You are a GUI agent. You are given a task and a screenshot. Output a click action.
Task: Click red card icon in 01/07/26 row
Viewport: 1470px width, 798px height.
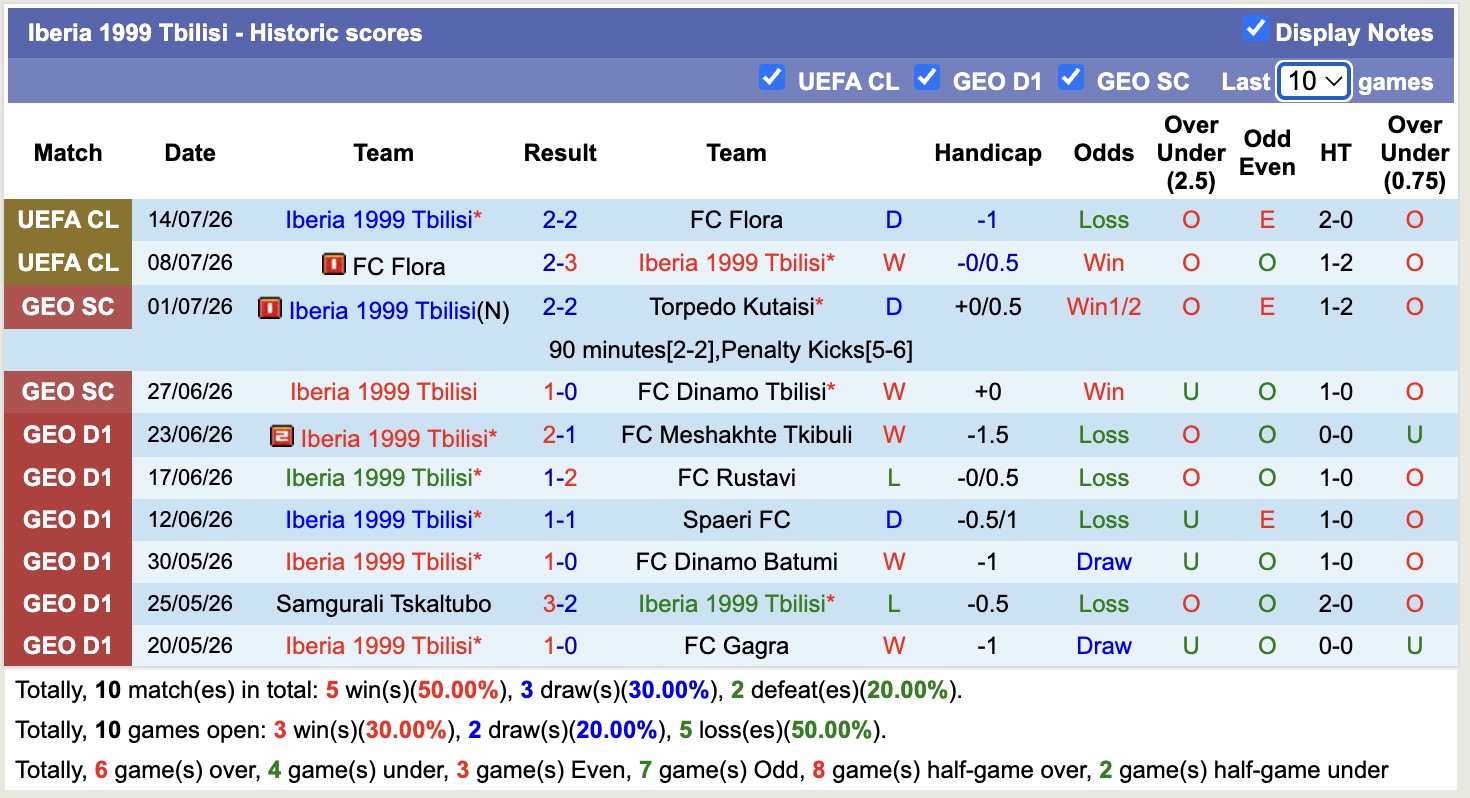coord(269,308)
